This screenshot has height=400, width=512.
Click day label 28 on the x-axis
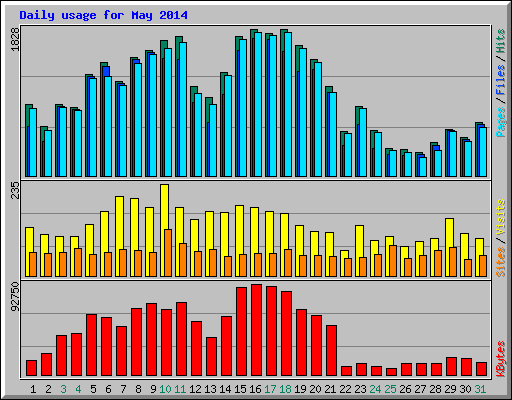tap(435, 389)
